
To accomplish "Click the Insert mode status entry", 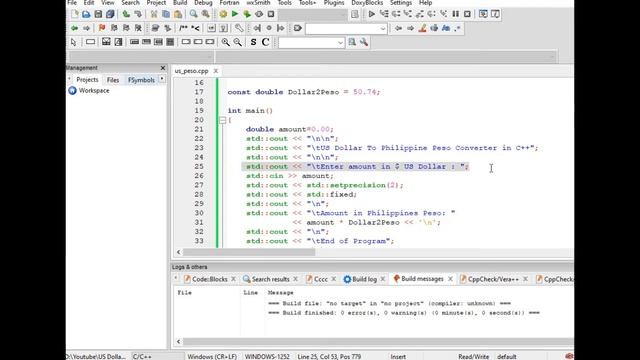I will click(398, 357).
